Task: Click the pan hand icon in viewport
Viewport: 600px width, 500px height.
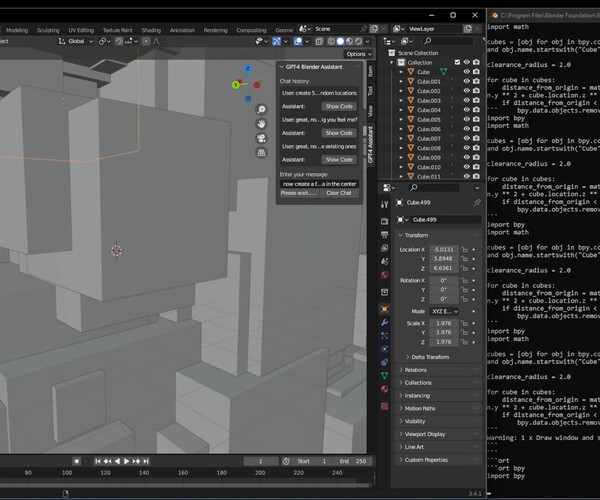Action: (x=261, y=124)
